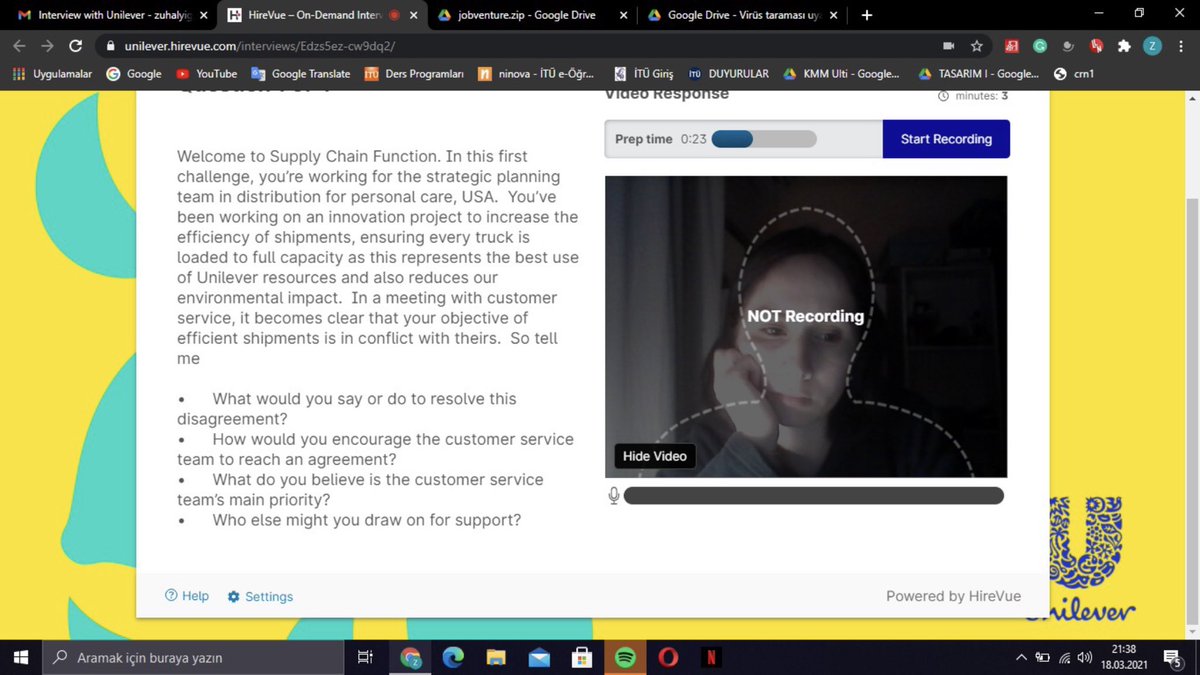Image resolution: width=1200 pixels, height=675 pixels.
Task: Open the Windows Start menu
Action: (x=20, y=657)
